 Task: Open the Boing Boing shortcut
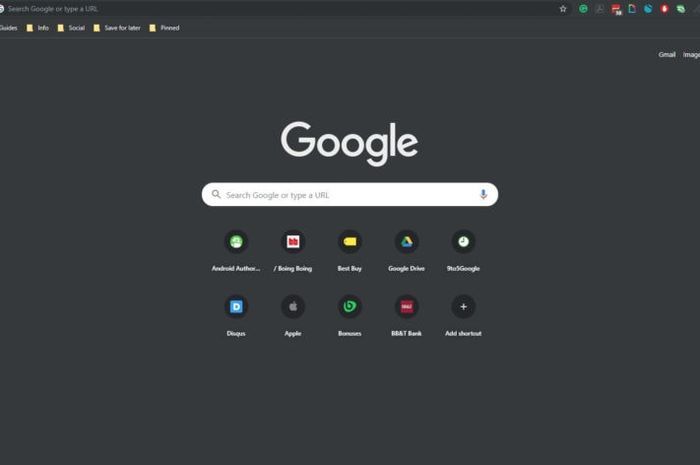[x=293, y=250]
